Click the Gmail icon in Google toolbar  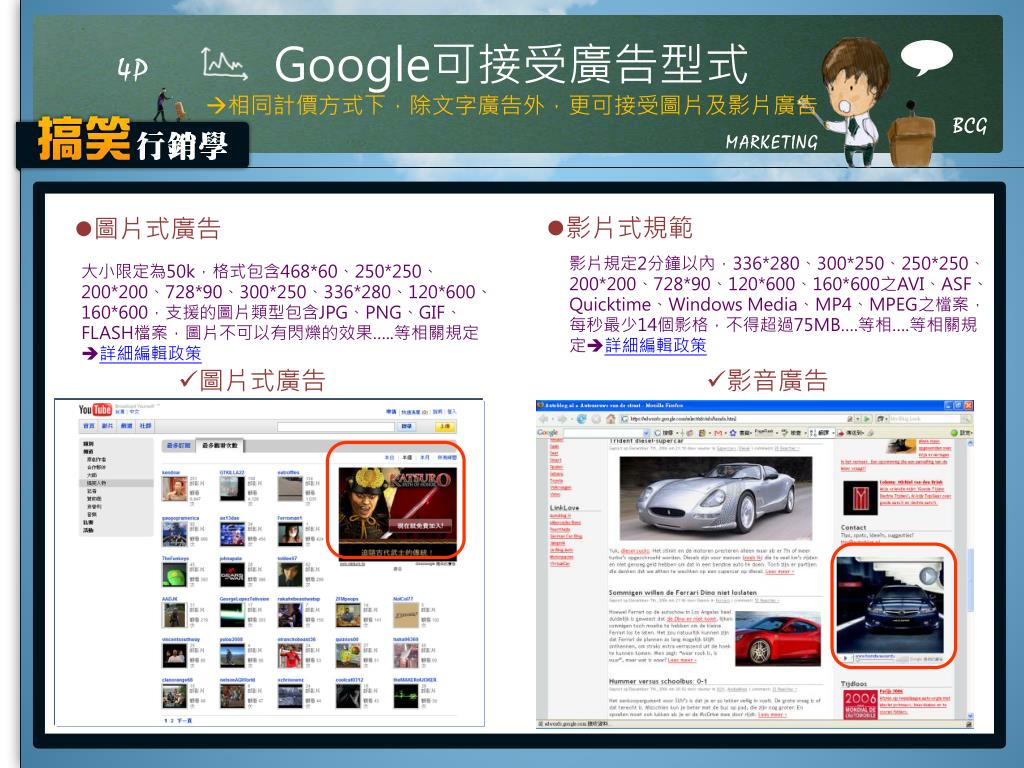[718, 433]
